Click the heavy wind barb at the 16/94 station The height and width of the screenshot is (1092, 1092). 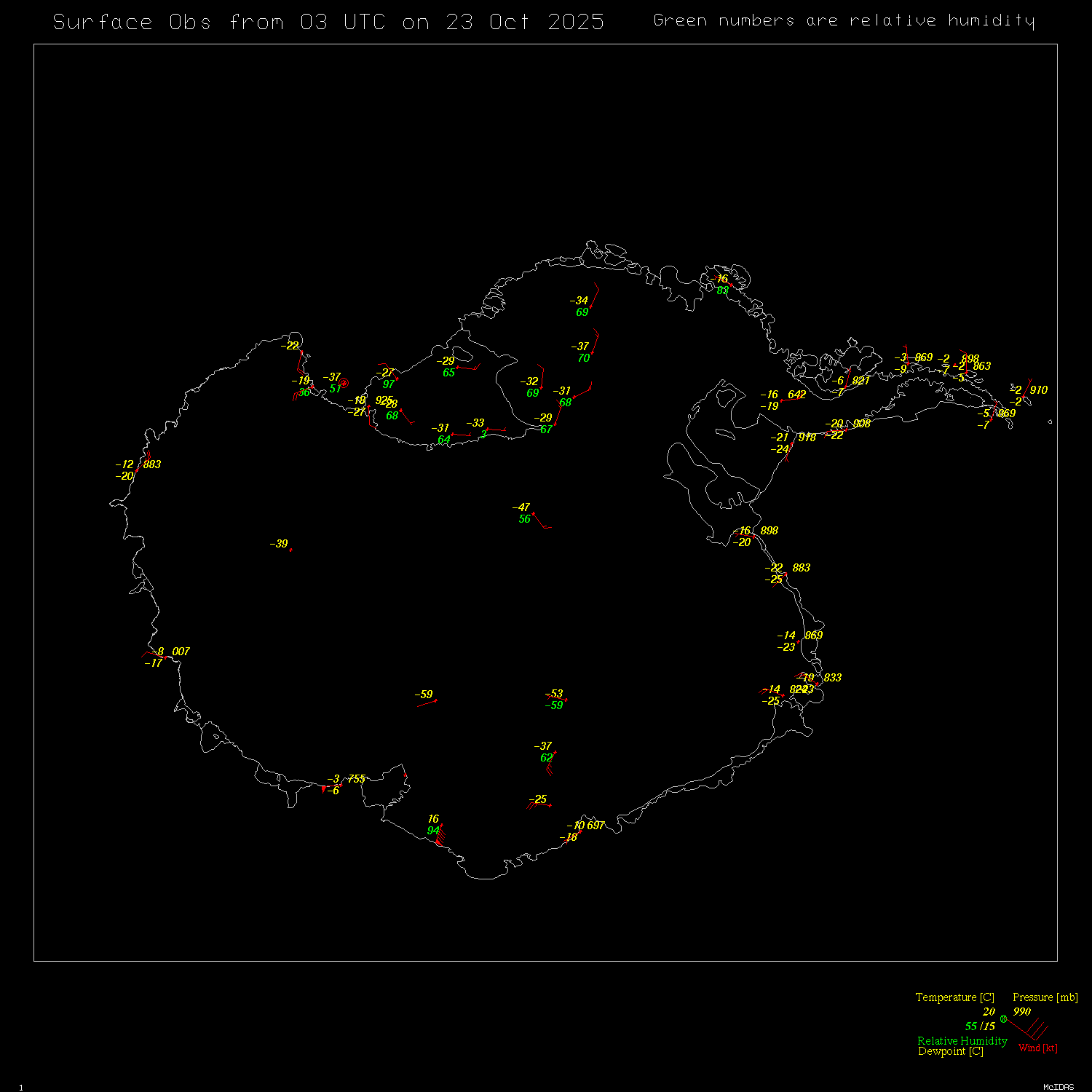441,834
